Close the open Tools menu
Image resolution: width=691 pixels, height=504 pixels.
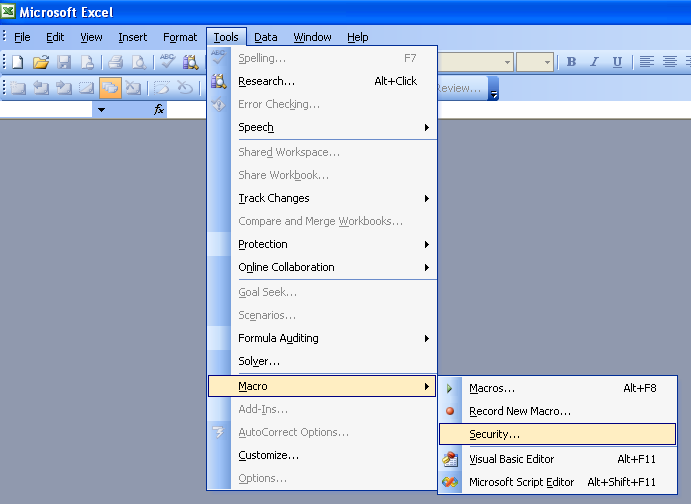(x=226, y=37)
